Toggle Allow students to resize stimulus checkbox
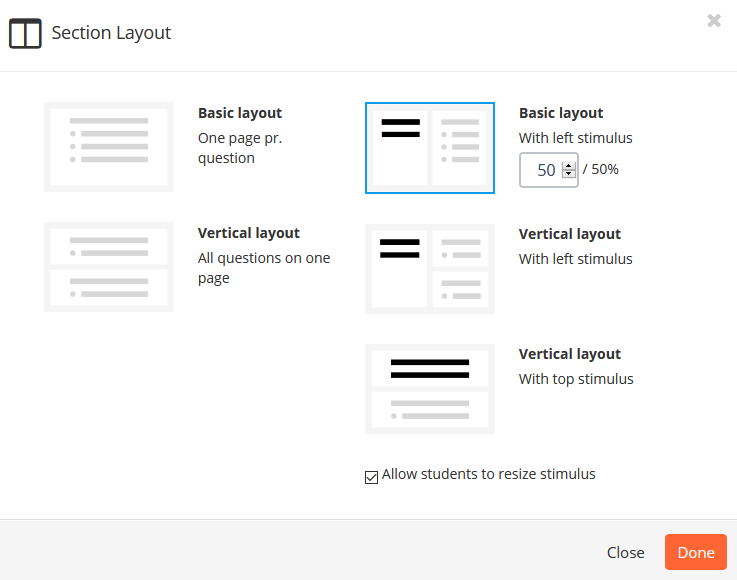This screenshot has height=580, width=737. pos(371,477)
